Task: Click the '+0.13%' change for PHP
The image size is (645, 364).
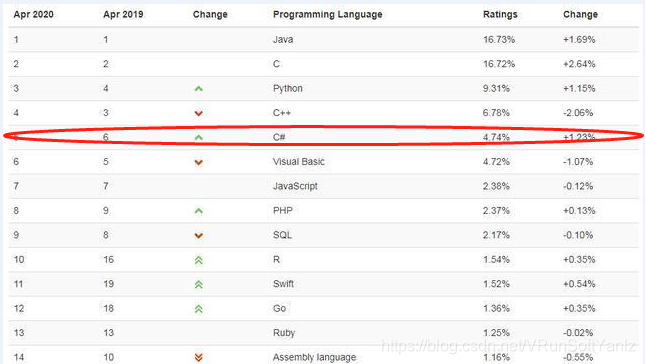Action: tap(579, 211)
